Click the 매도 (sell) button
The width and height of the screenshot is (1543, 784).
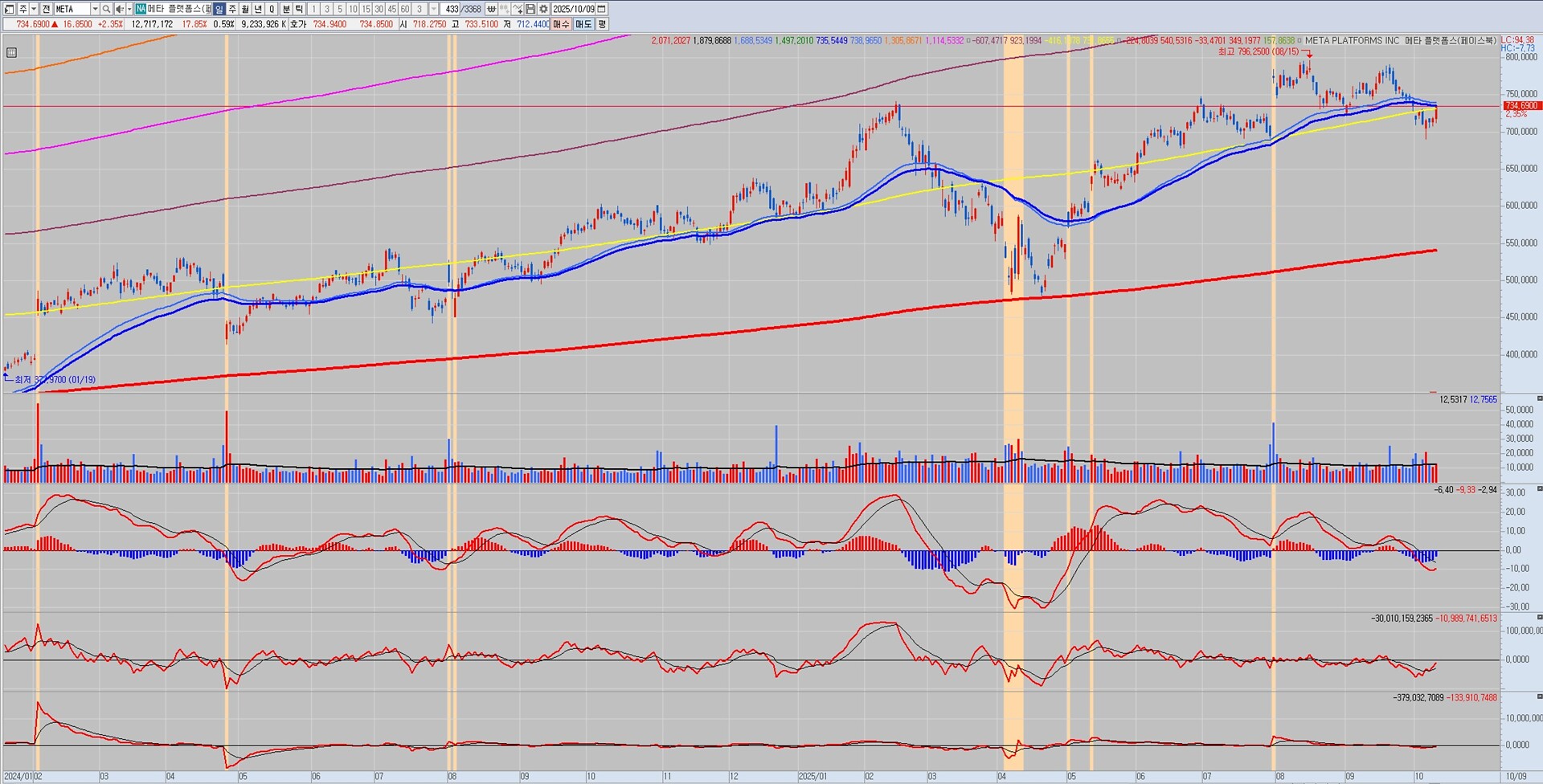click(x=583, y=24)
